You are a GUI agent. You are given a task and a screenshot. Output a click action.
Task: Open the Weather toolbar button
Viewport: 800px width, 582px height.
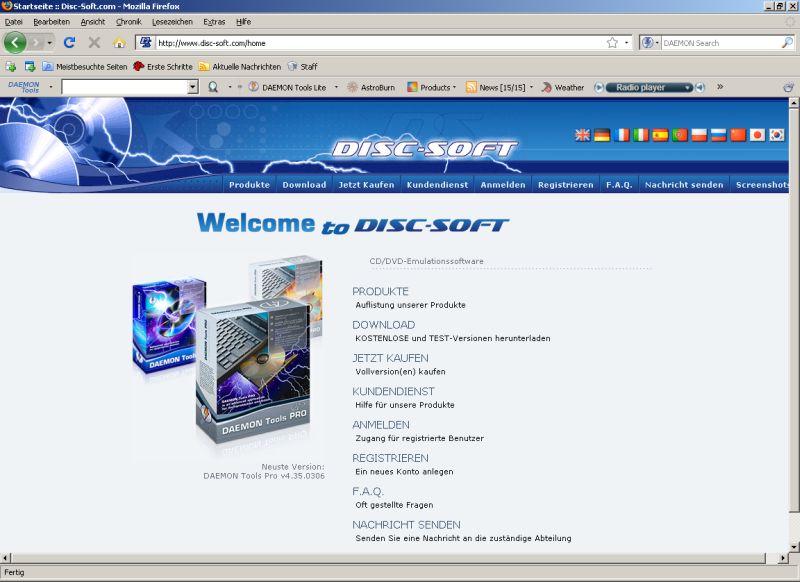[563, 87]
